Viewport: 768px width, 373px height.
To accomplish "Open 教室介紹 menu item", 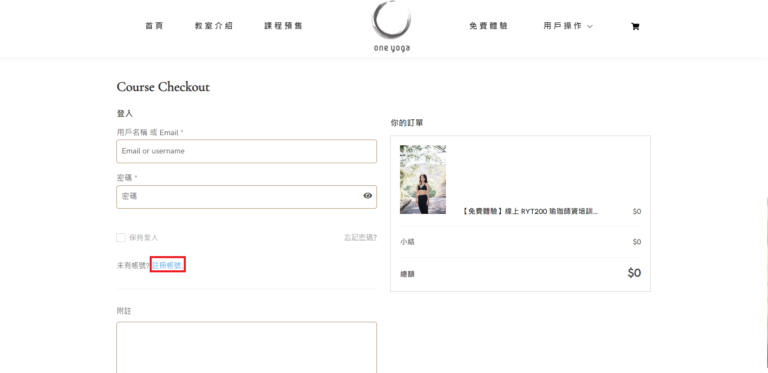I will tap(214, 26).
